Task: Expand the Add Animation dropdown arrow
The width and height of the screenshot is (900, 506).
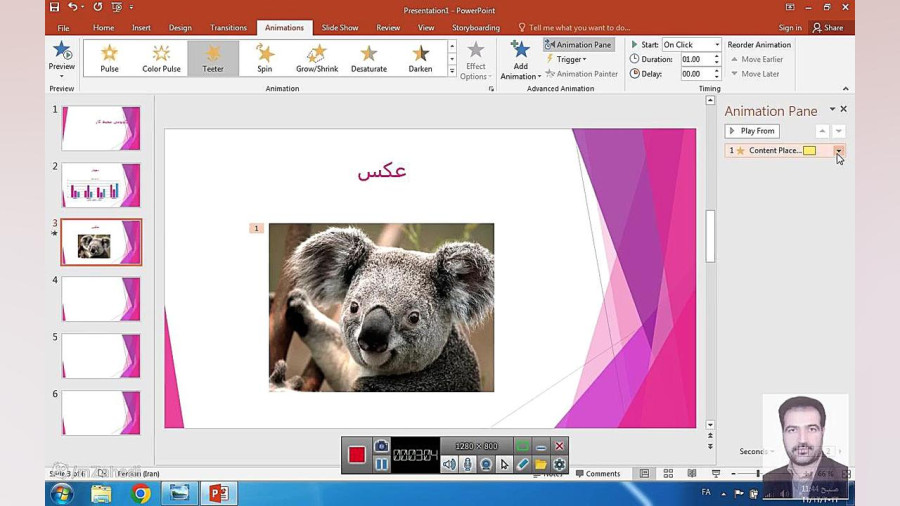Action: click(x=539, y=76)
